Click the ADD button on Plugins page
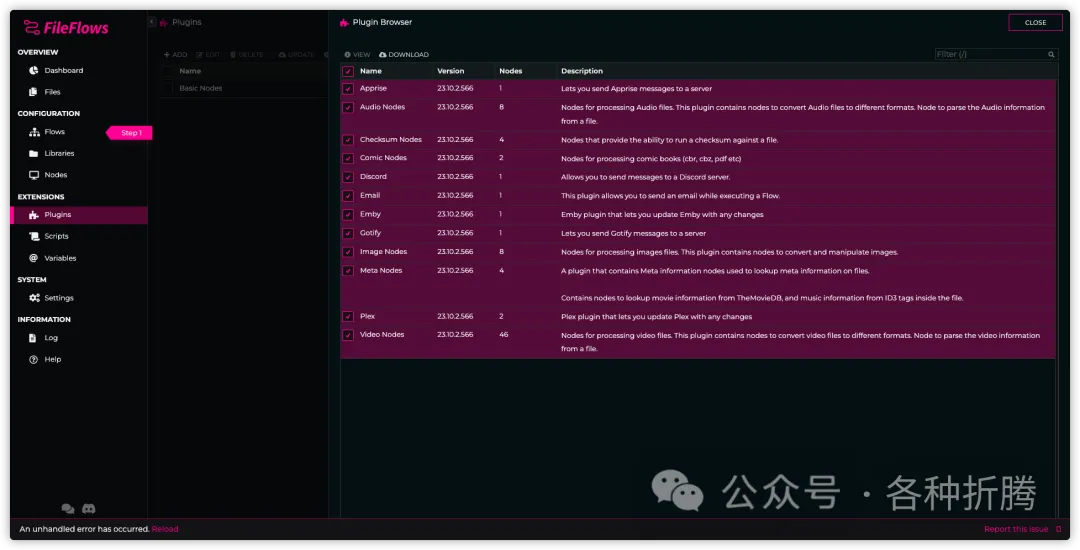This screenshot has width=1080, height=550. click(x=175, y=54)
